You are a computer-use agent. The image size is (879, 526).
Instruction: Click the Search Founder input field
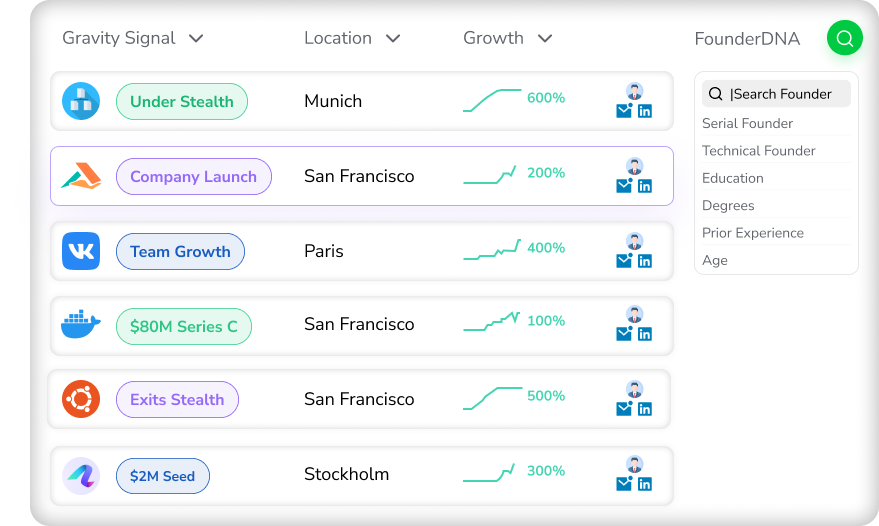[x=780, y=94]
